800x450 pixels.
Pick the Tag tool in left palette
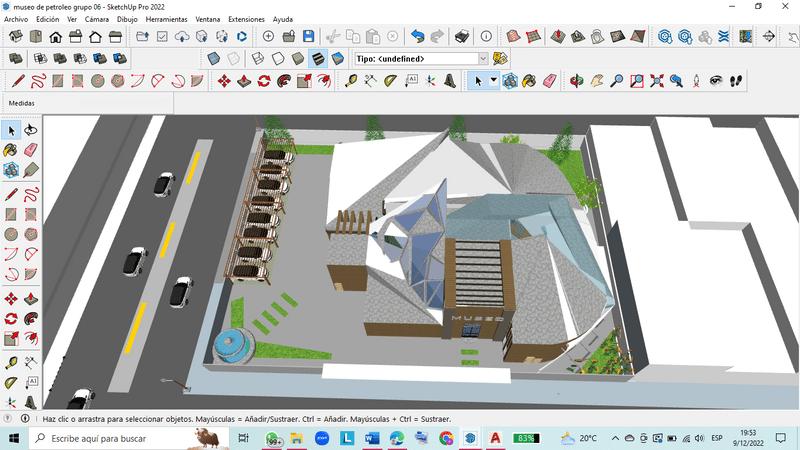coord(31,170)
